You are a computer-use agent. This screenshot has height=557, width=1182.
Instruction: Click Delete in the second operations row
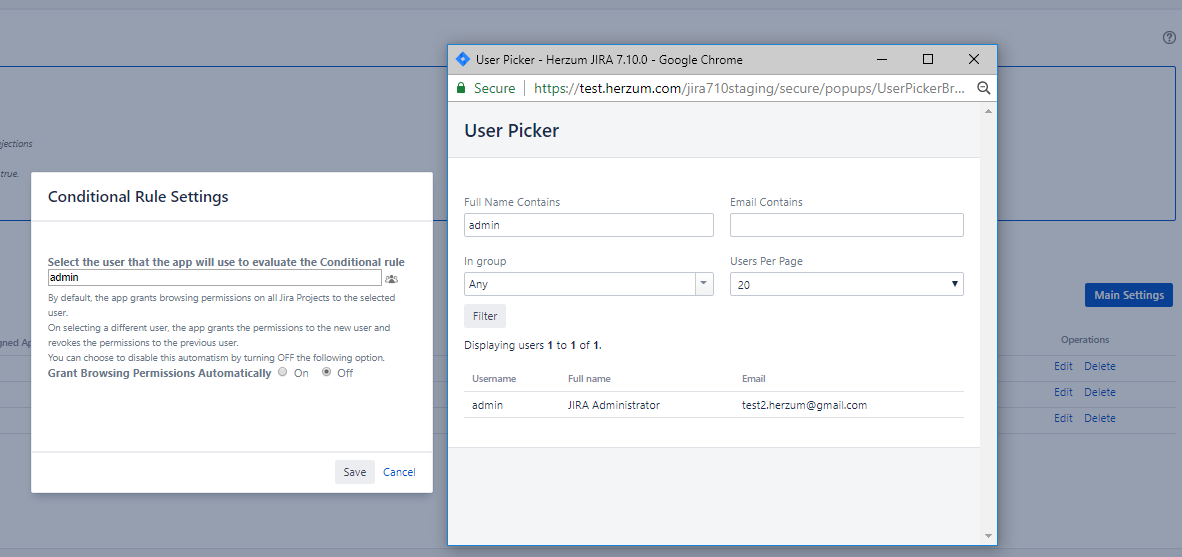point(1100,392)
